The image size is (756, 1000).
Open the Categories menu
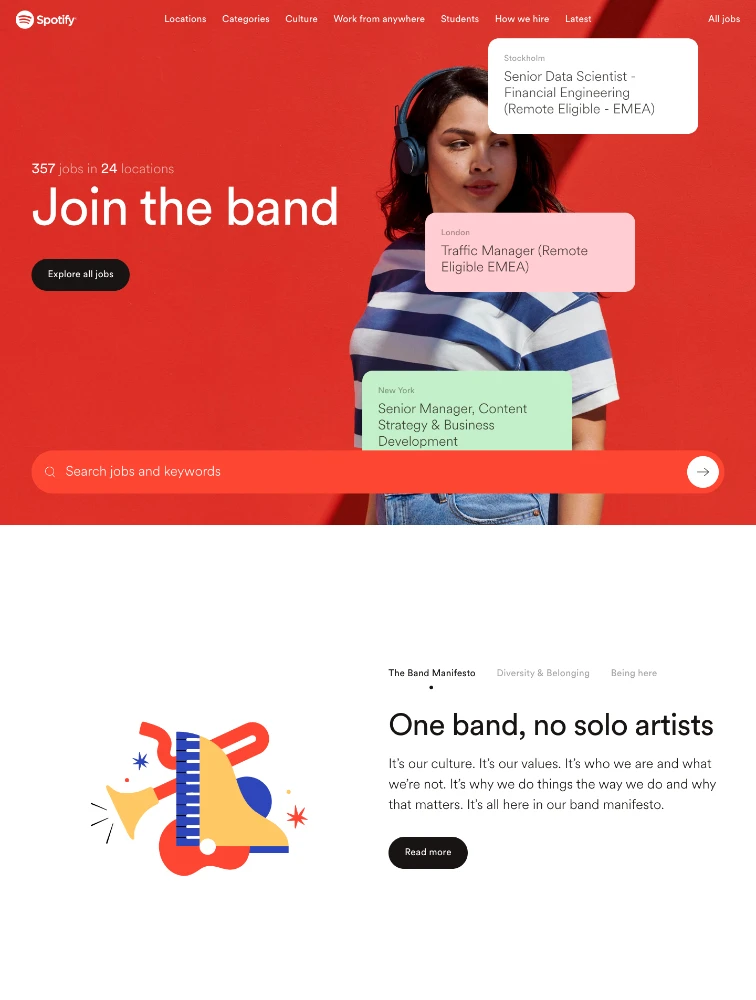coord(246,19)
